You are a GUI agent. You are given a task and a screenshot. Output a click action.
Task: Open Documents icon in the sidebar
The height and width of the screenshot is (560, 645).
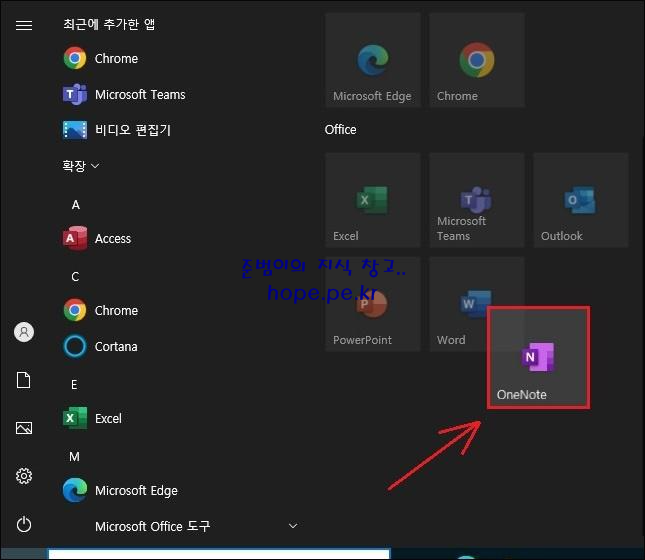(24, 380)
